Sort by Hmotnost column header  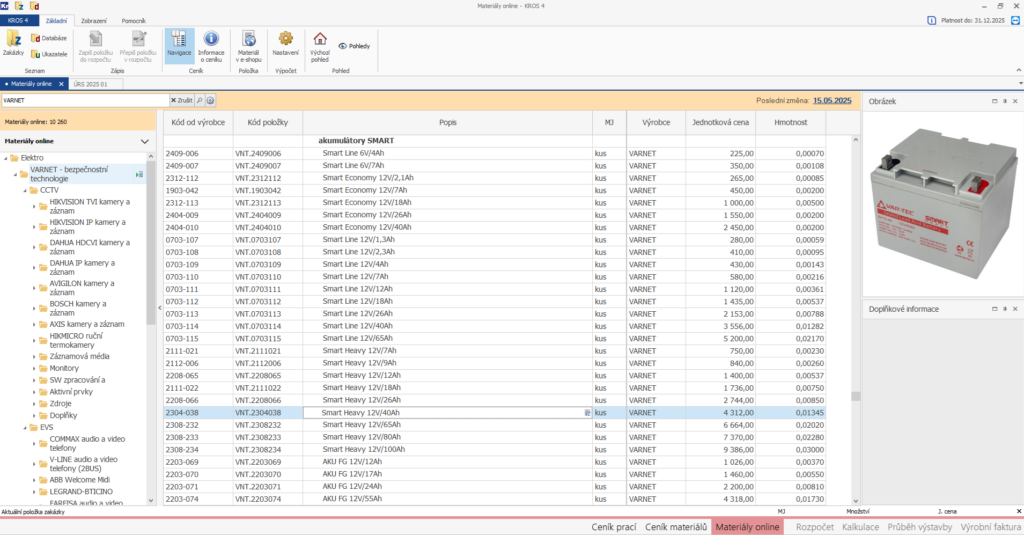point(791,122)
